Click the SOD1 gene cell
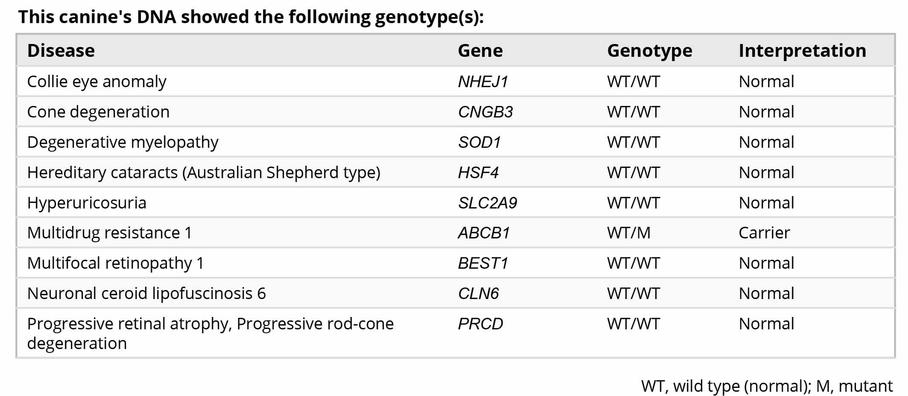 (479, 142)
